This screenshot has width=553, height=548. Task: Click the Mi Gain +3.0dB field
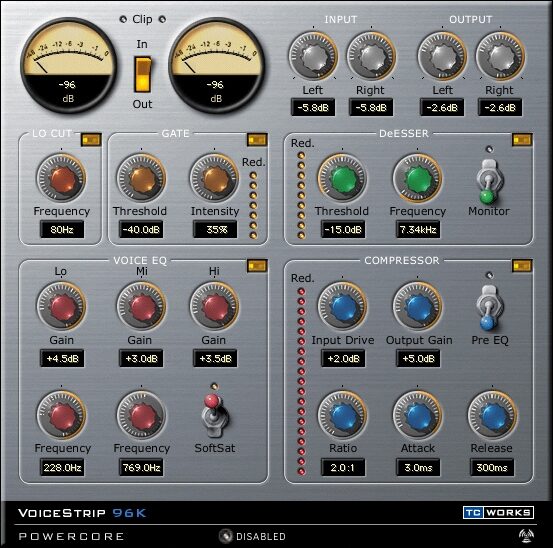click(141, 359)
